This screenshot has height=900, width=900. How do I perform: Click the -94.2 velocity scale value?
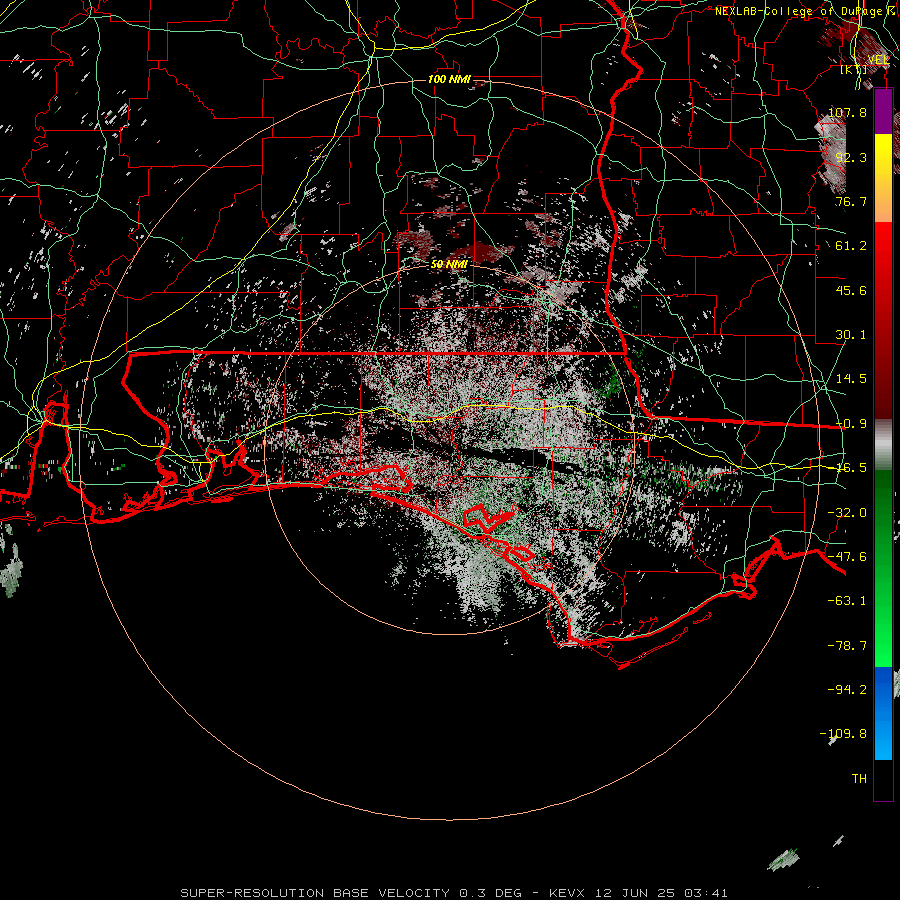[847, 689]
